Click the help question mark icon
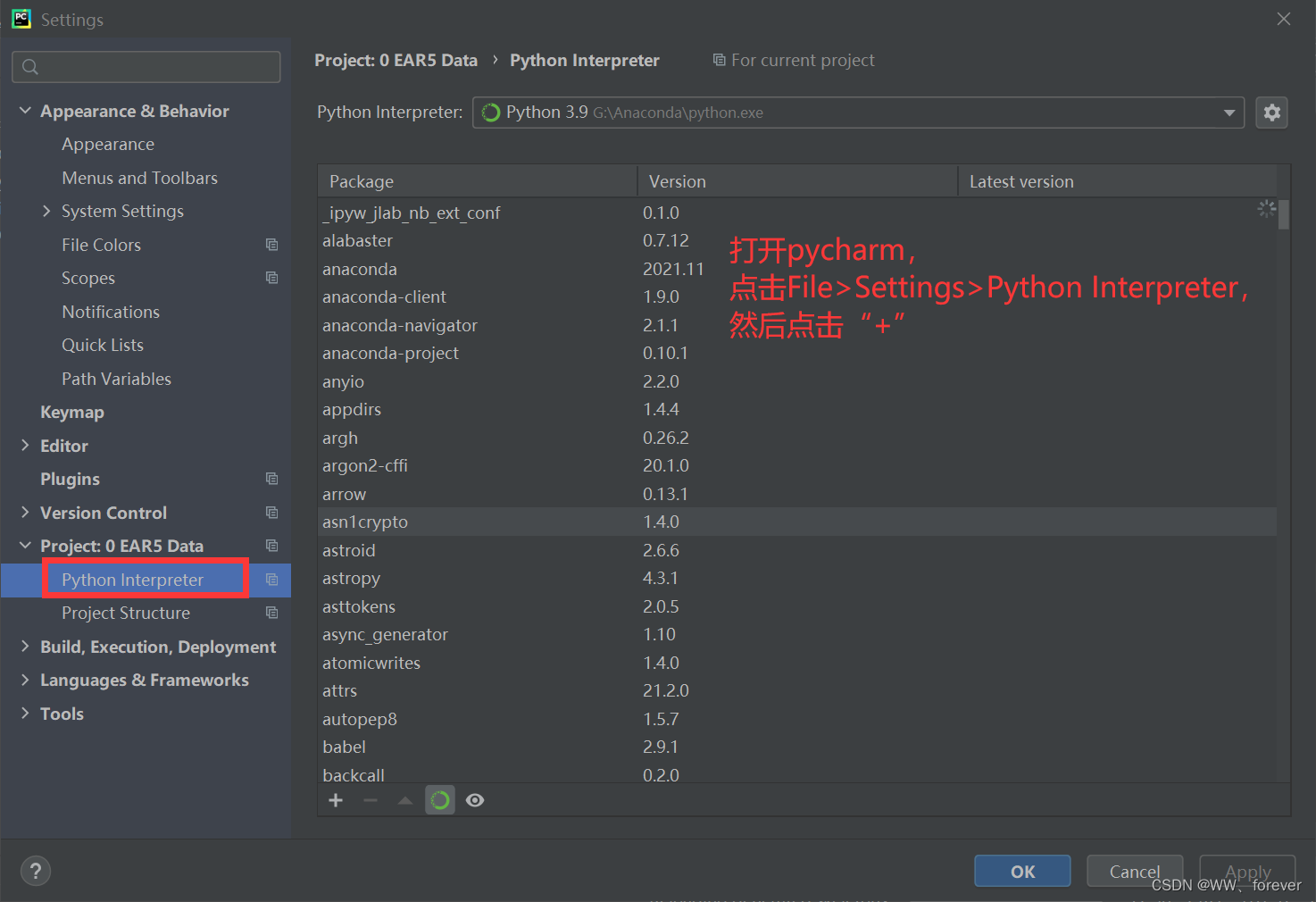 coord(36,871)
